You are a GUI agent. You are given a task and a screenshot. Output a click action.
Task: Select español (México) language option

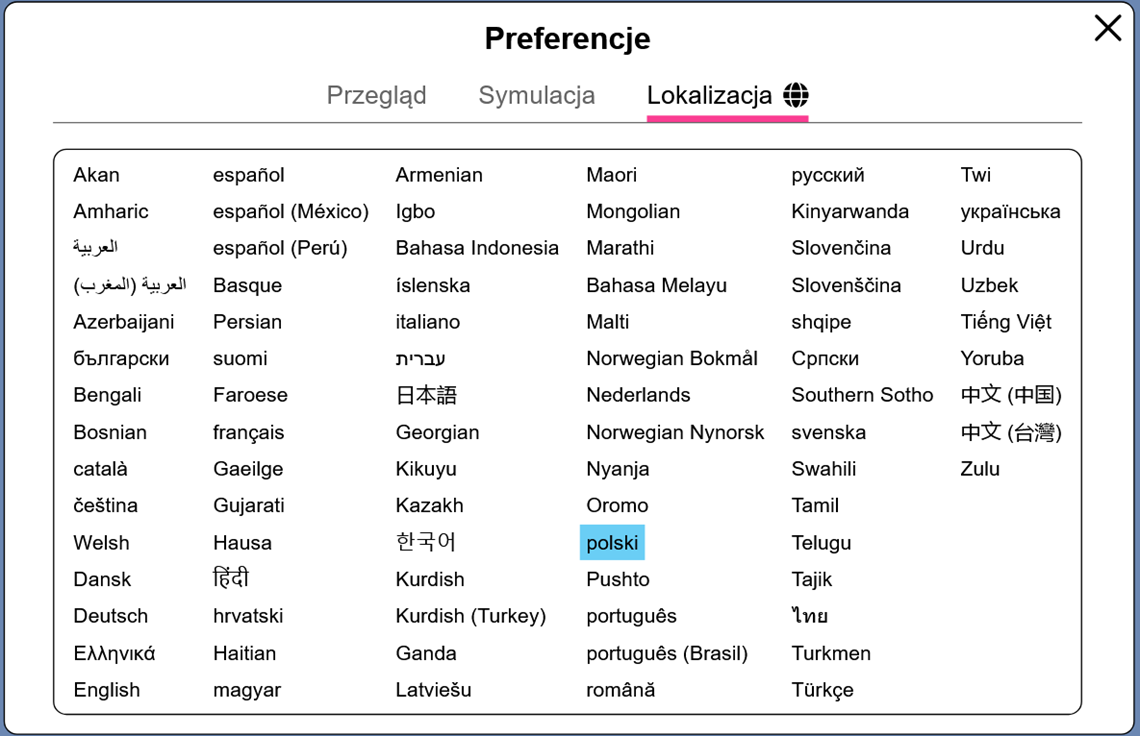coord(291,212)
